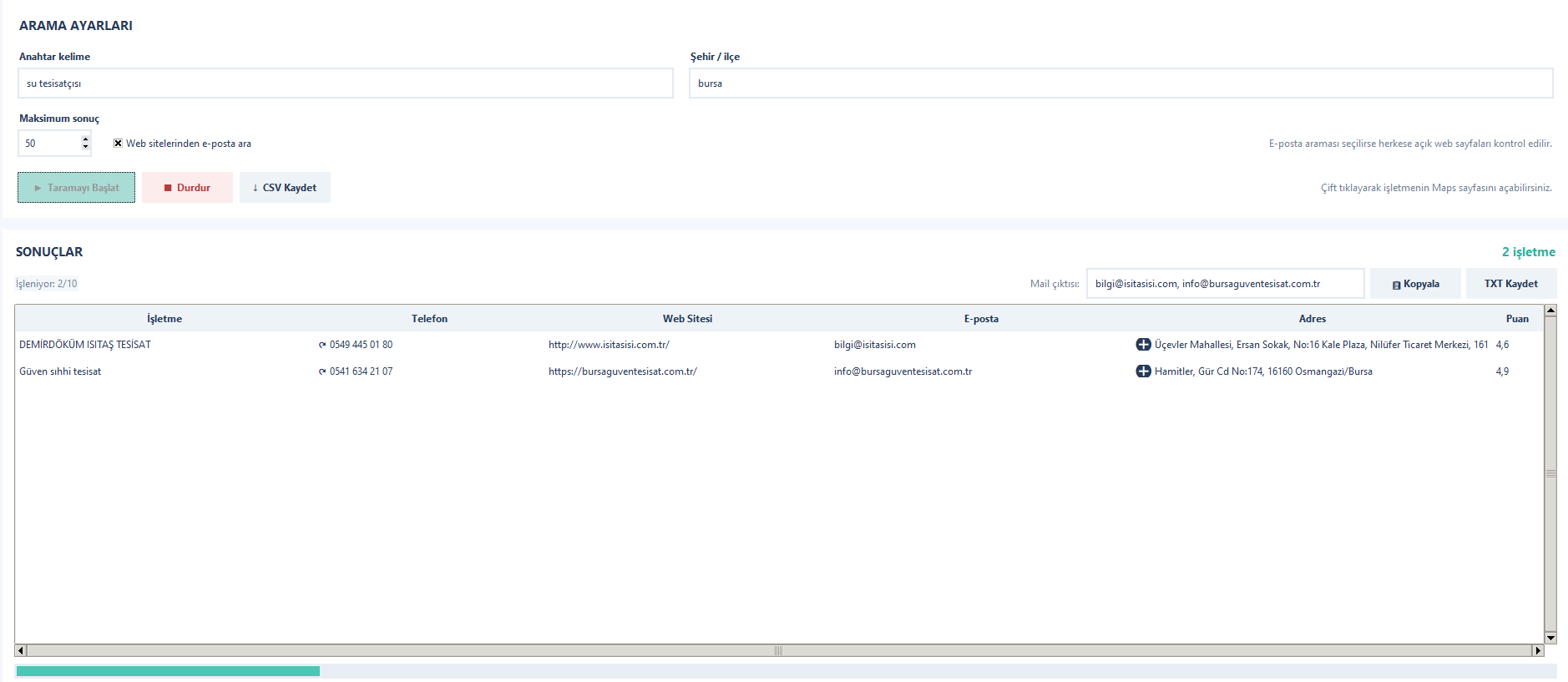Click the Taramayı Başlat button
1568x682 pixels.
76,188
